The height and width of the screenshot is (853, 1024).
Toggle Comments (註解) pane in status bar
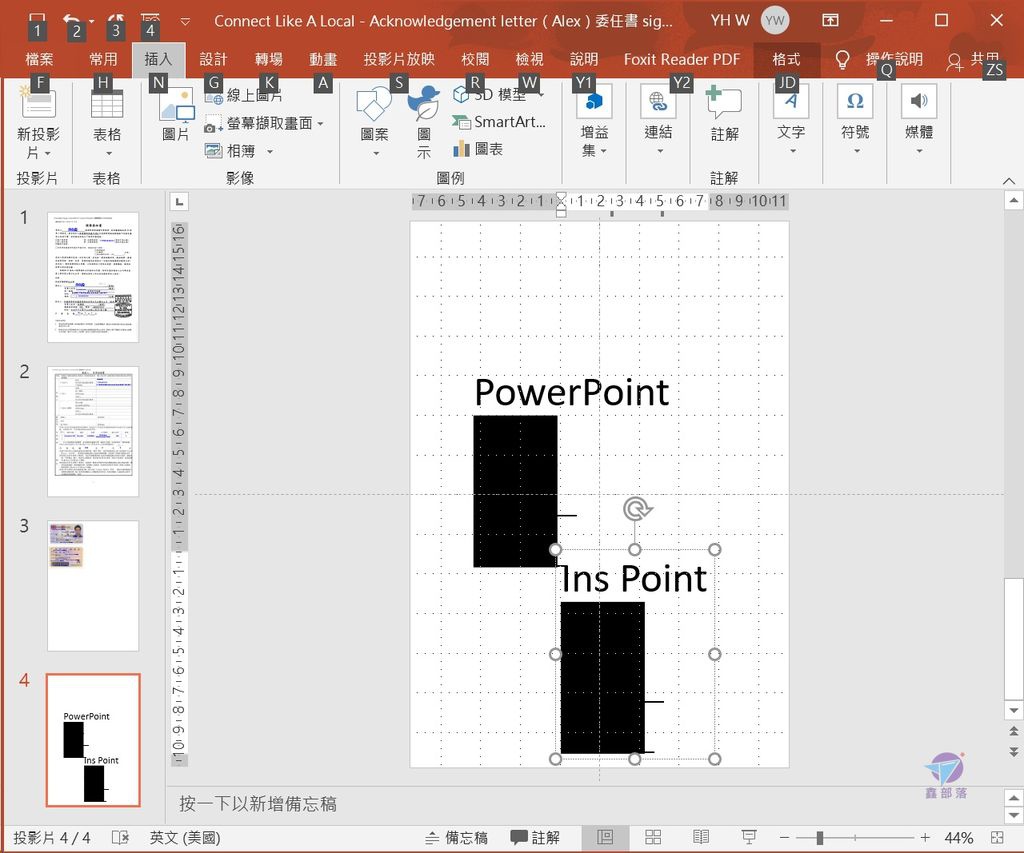click(x=535, y=837)
